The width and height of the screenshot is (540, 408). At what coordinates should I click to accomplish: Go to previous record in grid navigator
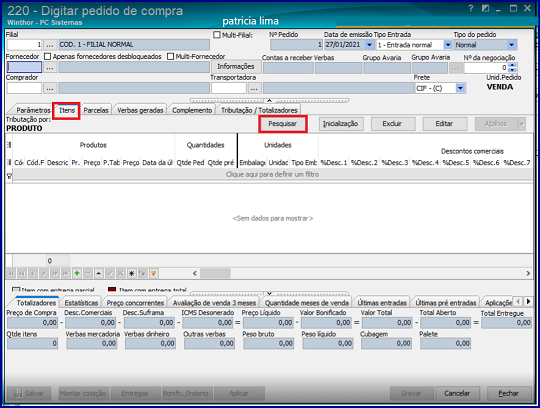[x=33, y=274]
